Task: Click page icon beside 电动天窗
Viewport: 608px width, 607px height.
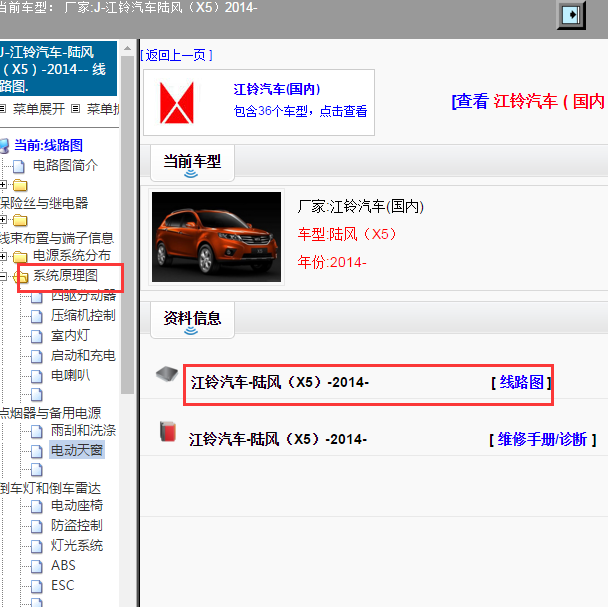Action: click(x=36, y=451)
